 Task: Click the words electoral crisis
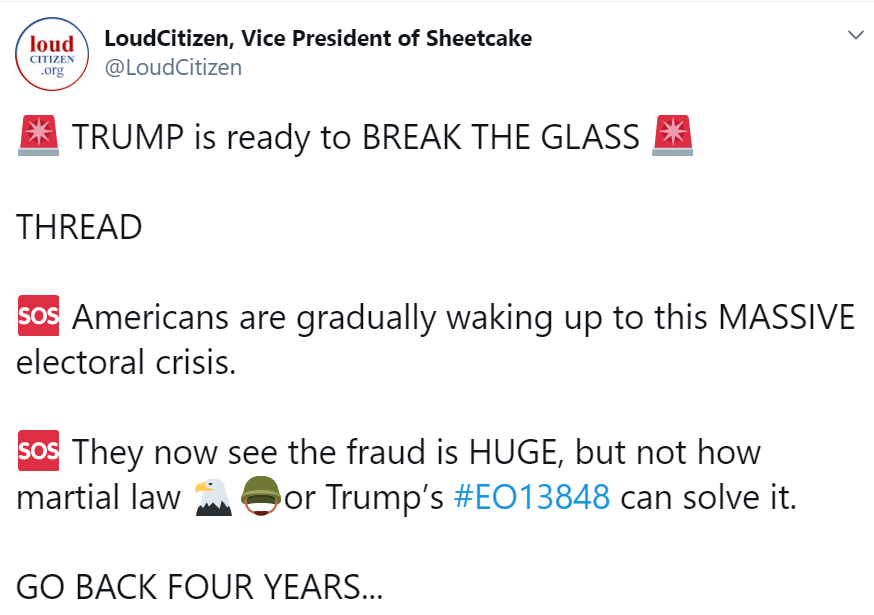(126, 362)
